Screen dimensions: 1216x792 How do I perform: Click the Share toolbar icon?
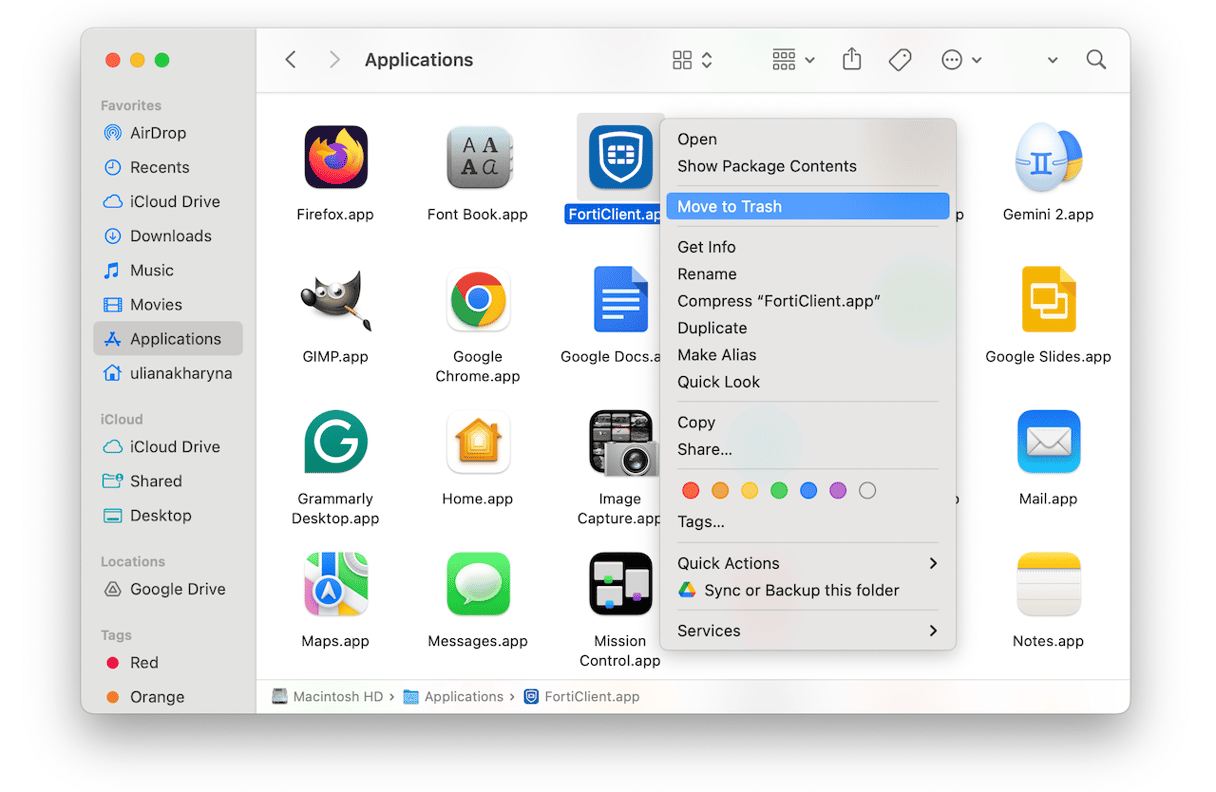[x=851, y=60]
